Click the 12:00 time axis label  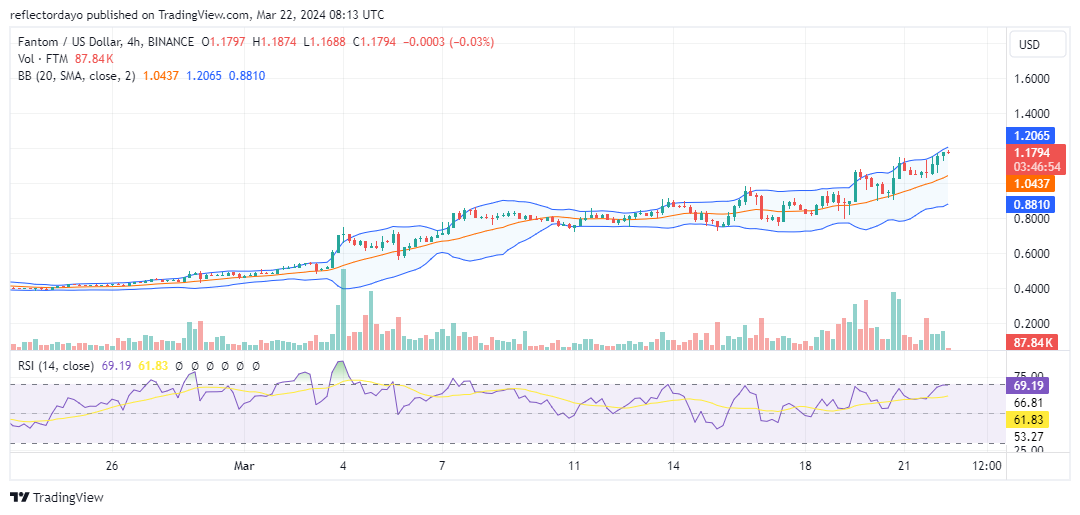click(x=986, y=466)
